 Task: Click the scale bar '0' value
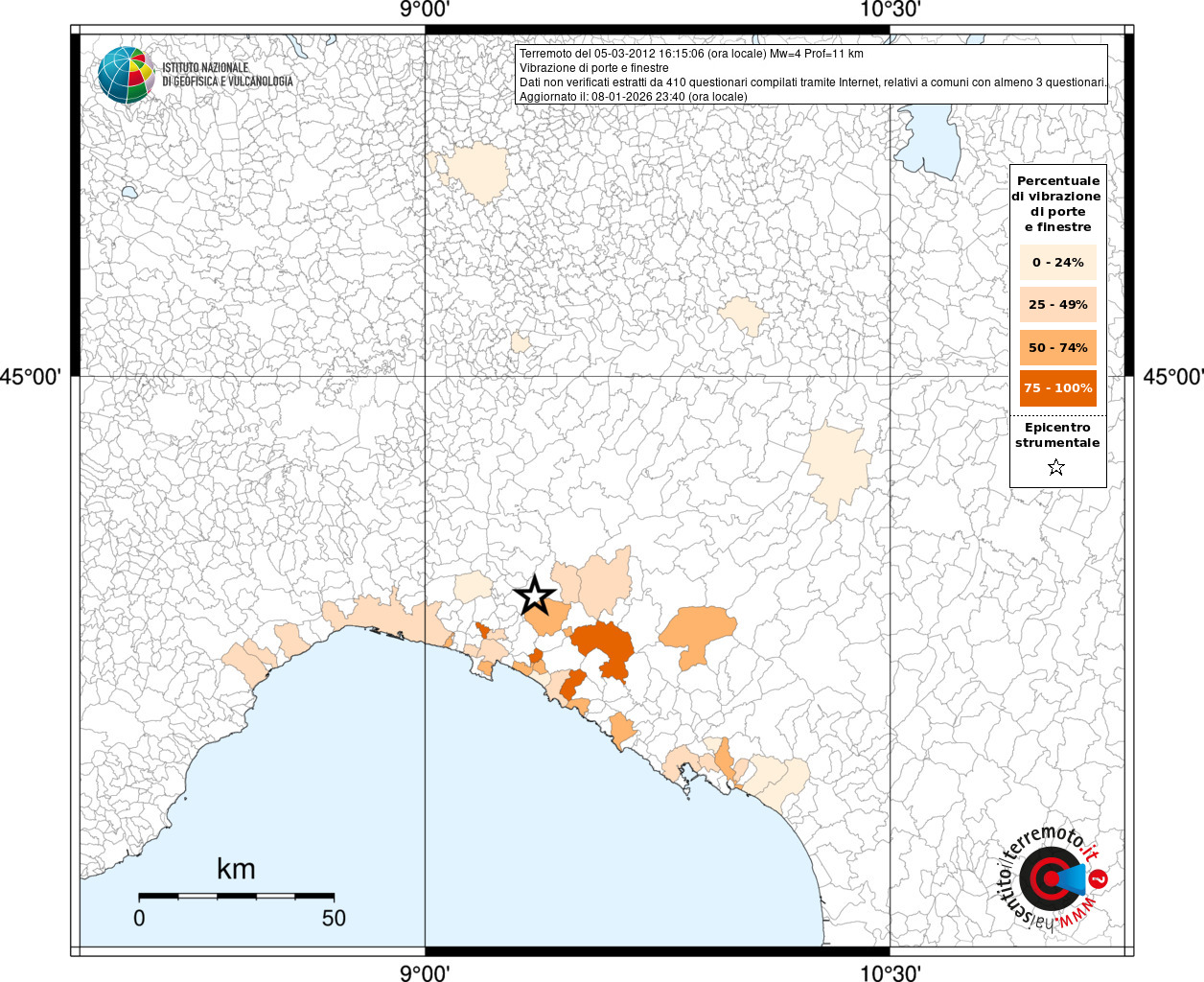click(x=139, y=918)
